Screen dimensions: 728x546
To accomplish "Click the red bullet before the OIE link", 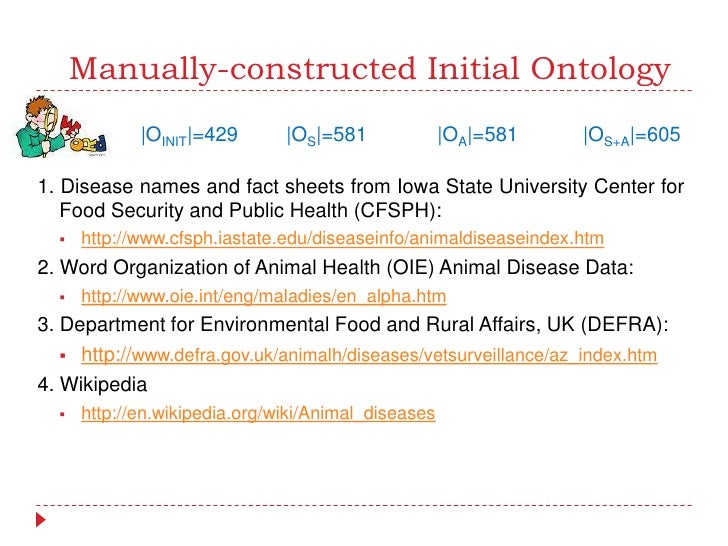I will [x=63, y=297].
